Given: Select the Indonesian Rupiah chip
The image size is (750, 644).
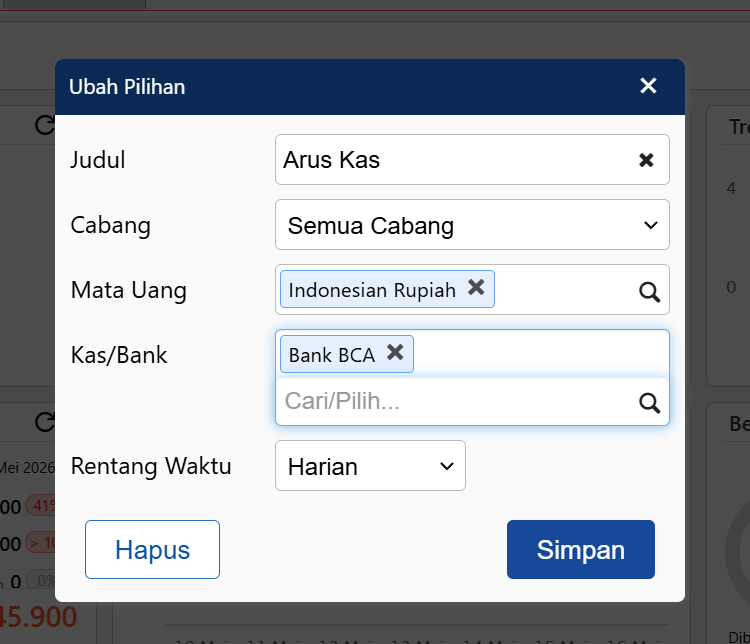Looking at the screenshot, I should tap(372, 290).
